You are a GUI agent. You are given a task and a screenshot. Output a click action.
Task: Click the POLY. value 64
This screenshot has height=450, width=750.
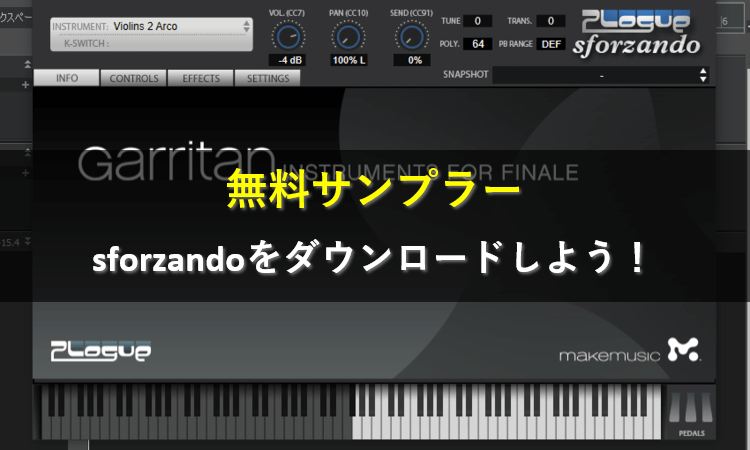point(477,44)
